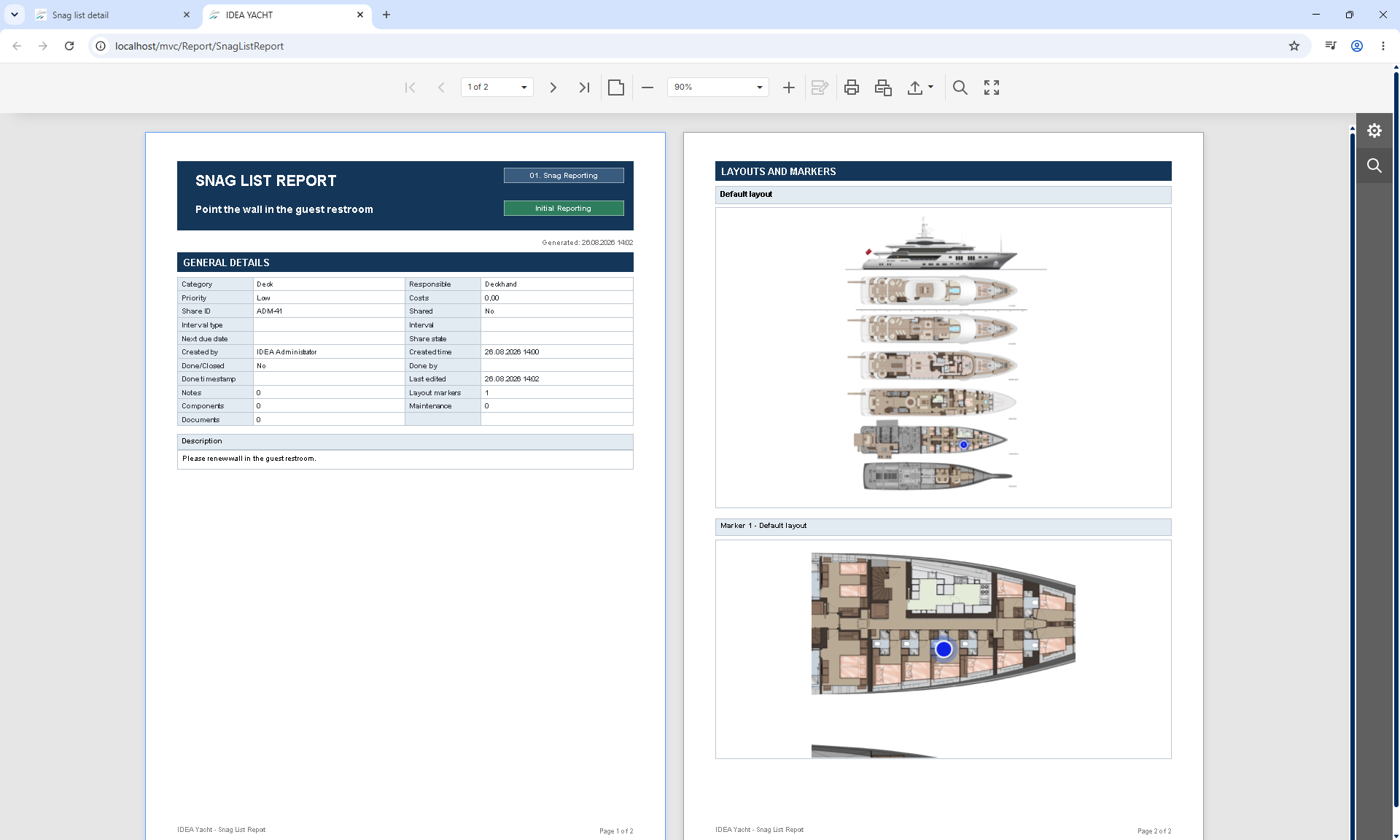Select the IDEA YACHT browser tab
The height and width of the screenshot is (840, 1400).
(287, 15)
